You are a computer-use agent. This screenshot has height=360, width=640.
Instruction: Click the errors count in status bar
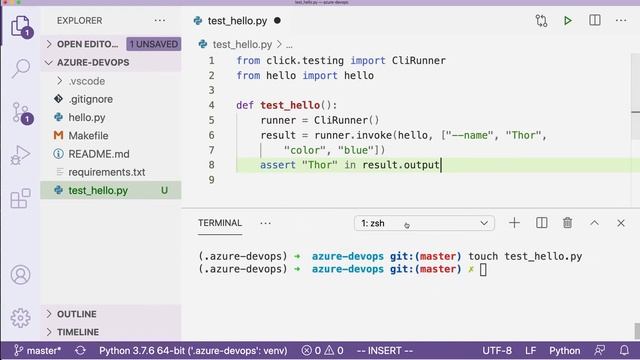311,351
